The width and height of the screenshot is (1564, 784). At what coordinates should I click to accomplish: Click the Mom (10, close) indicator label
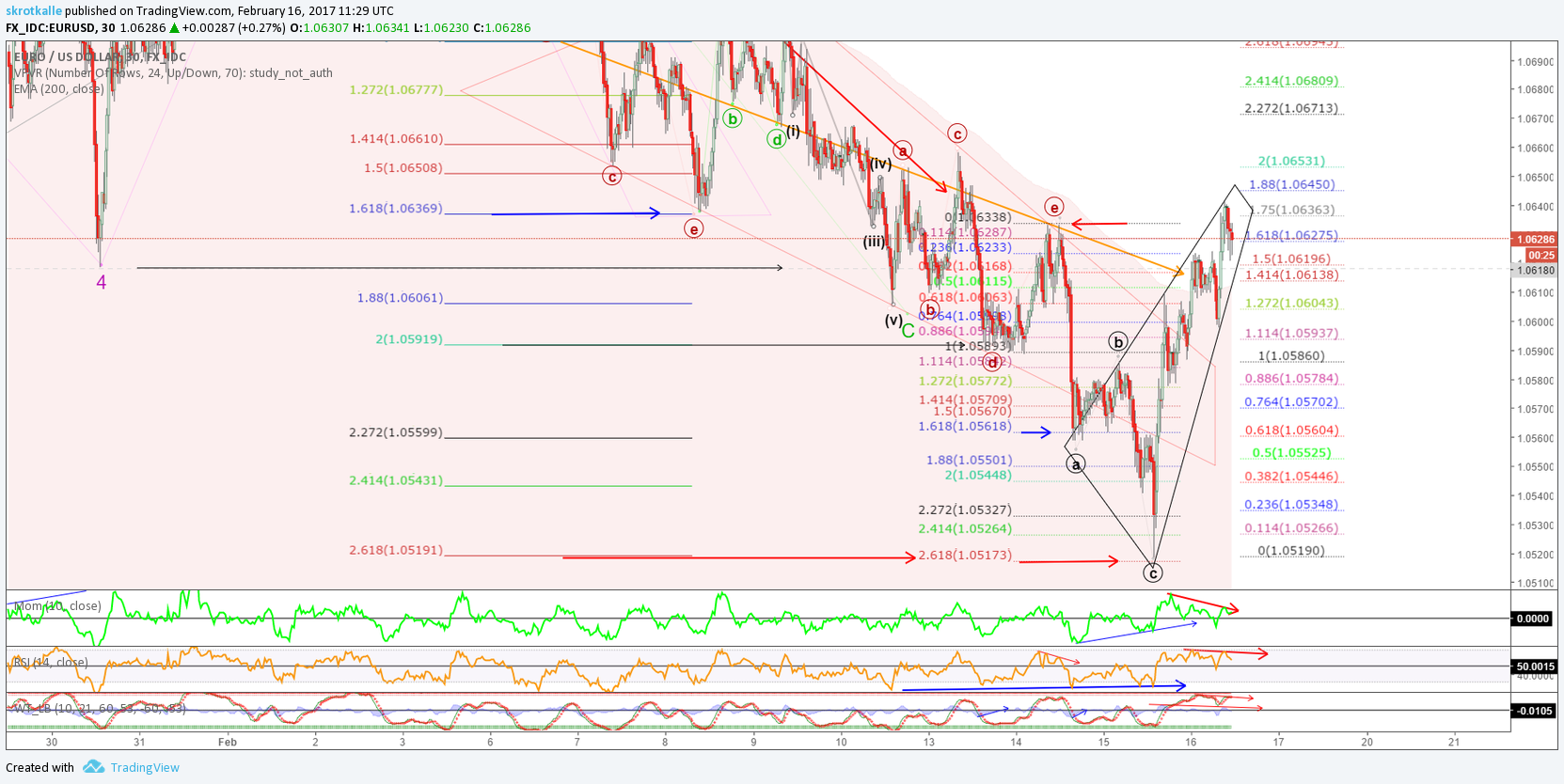(57, 606)
